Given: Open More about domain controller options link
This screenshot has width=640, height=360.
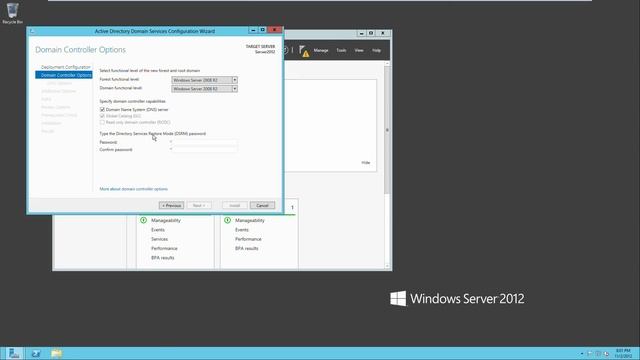Looking at the screenshot, I should coord(133,189).
